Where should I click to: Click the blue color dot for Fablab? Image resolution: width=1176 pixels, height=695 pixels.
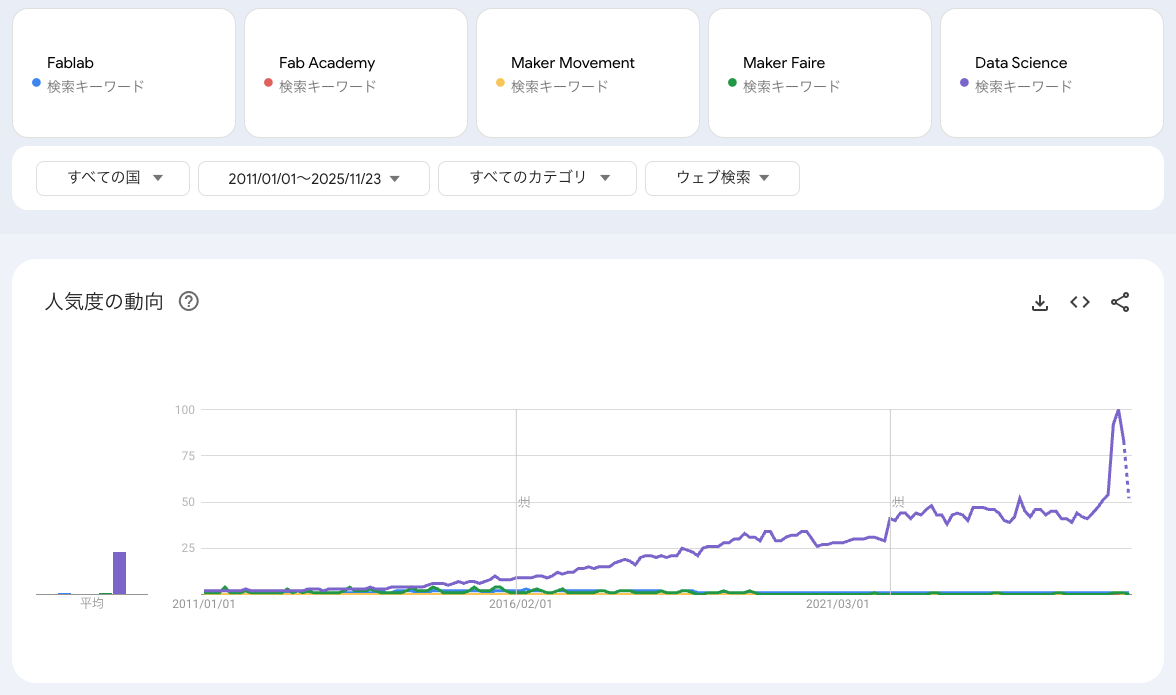36,83
